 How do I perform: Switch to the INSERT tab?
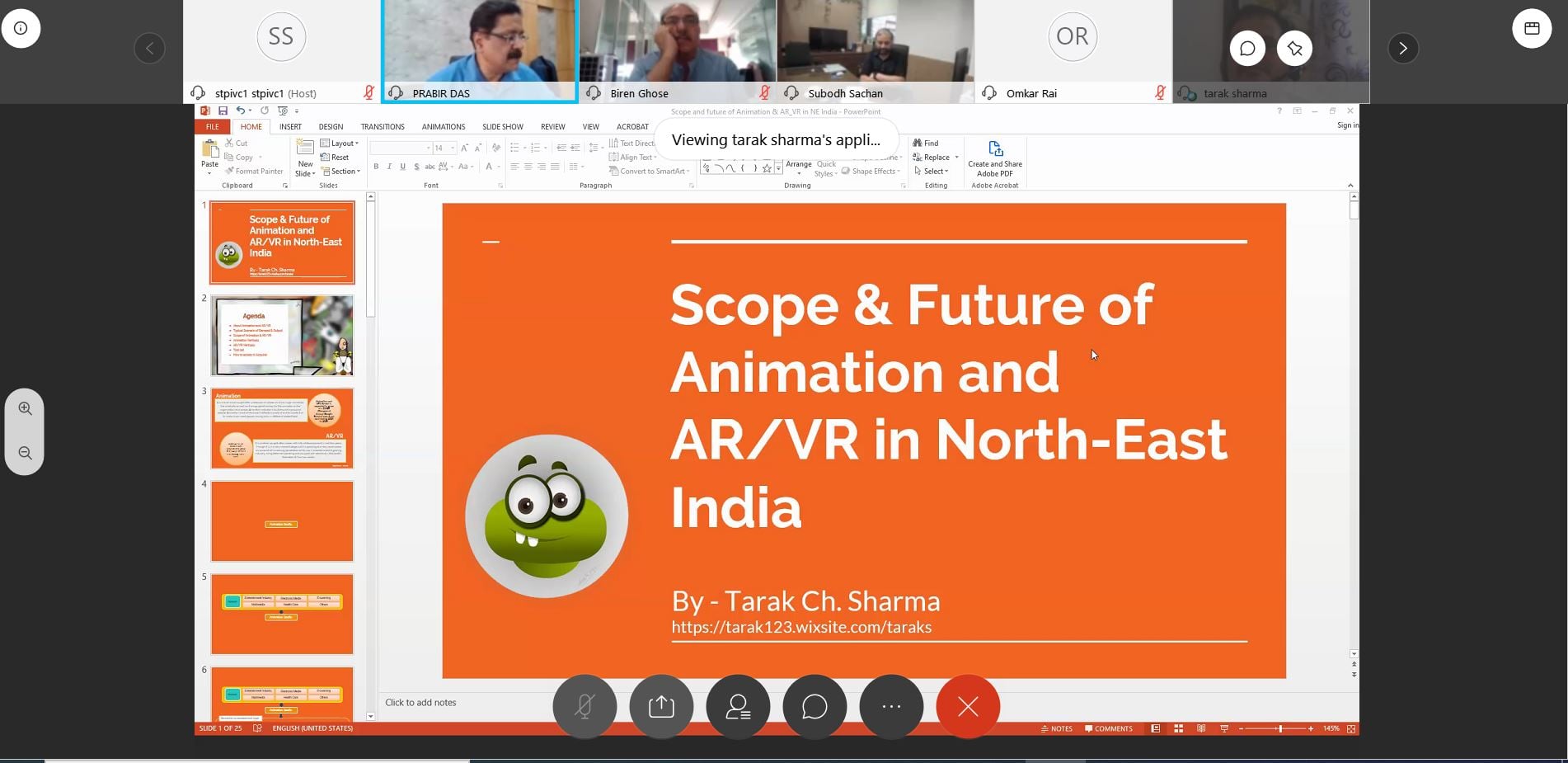[290, 127]
